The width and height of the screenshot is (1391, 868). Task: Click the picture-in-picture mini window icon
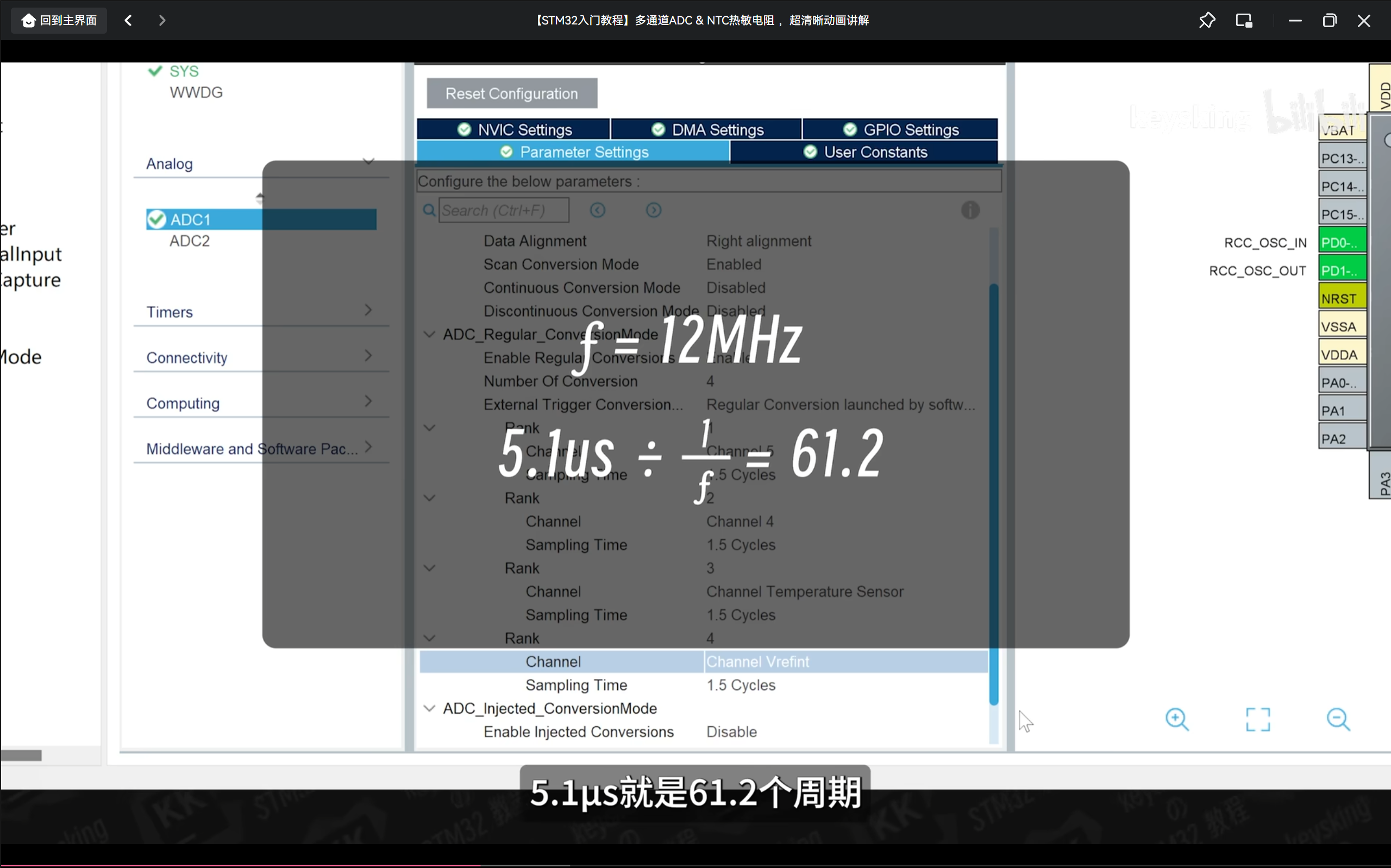tap(1243, 21)
